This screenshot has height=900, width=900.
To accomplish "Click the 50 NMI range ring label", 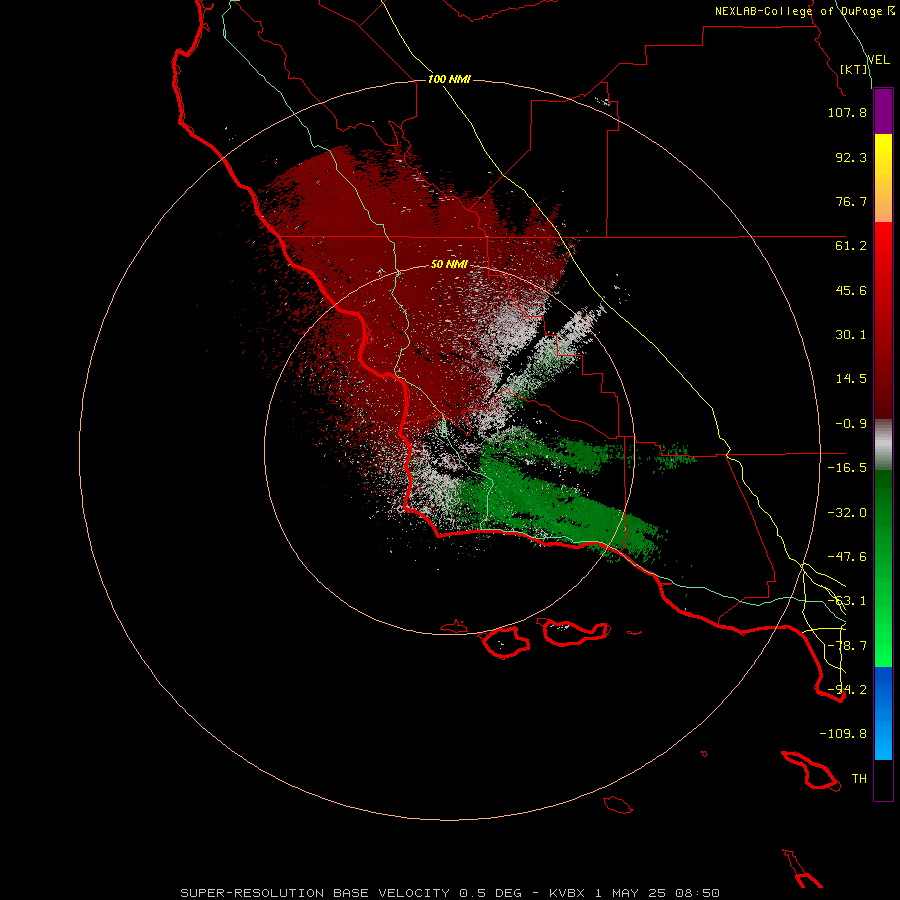I will [449, 264].
